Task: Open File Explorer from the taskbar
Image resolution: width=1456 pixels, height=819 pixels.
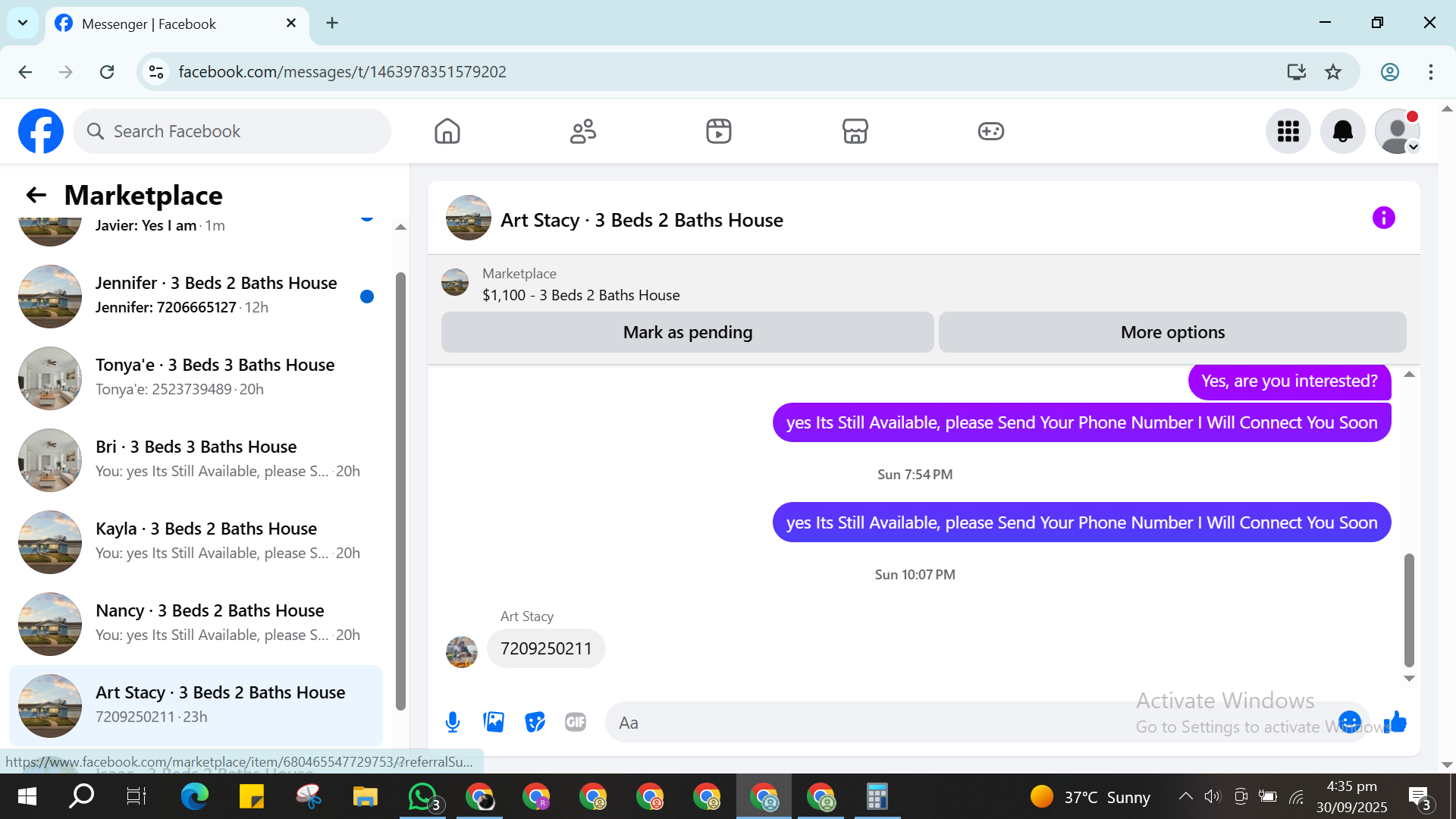Action: point(366,796)
